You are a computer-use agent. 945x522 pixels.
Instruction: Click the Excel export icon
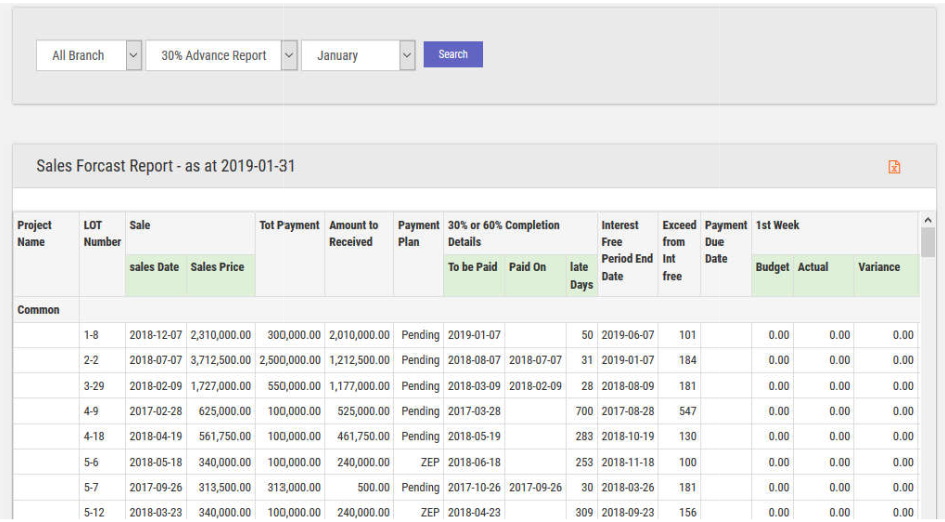pyautogui.click(x=894, y=167)
